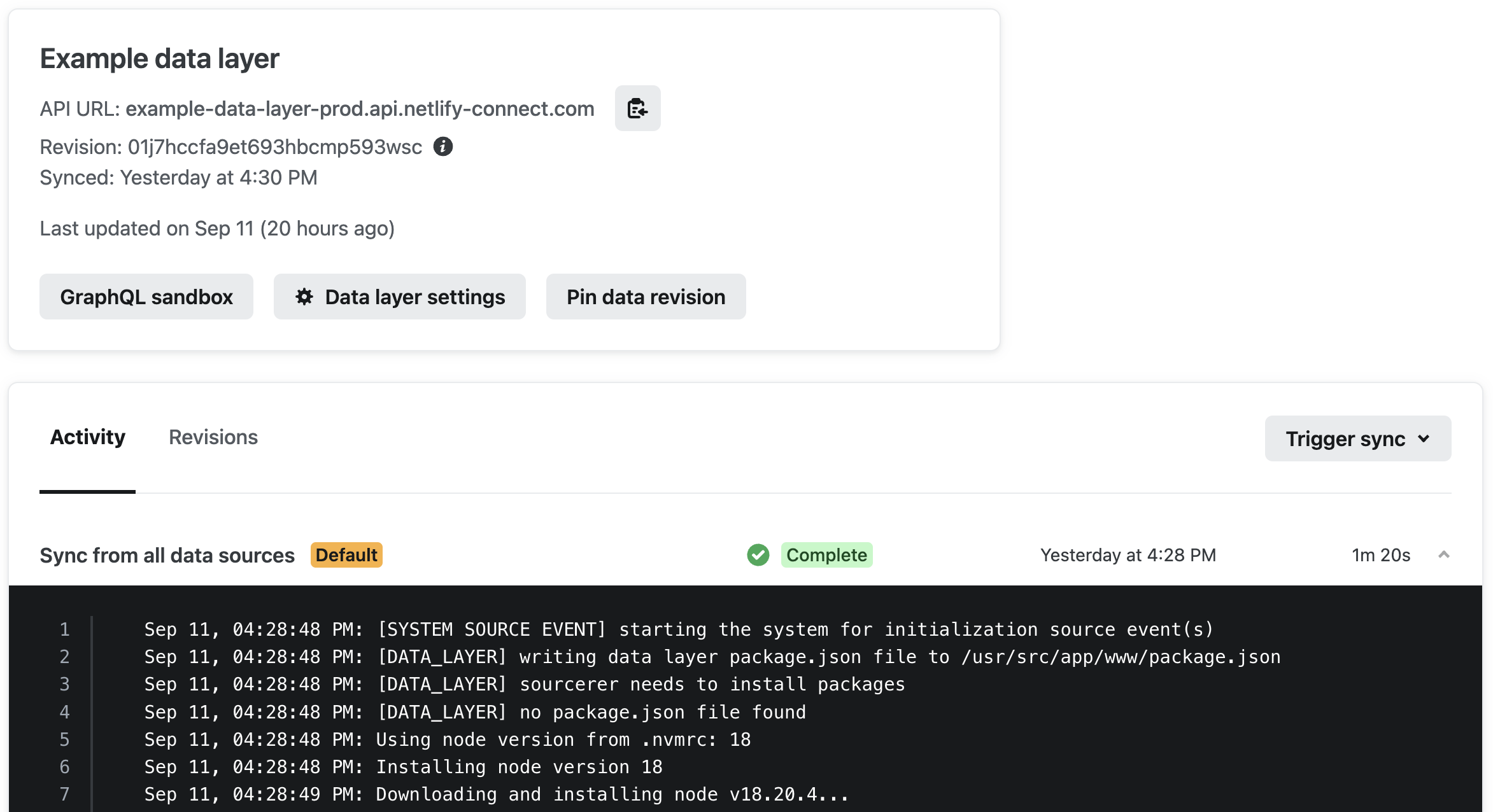Viewport: 1493px width, 812px height.
Task: Click the 'Example data layer' heading
Action: pyautogui.click(x=160, y=59)
